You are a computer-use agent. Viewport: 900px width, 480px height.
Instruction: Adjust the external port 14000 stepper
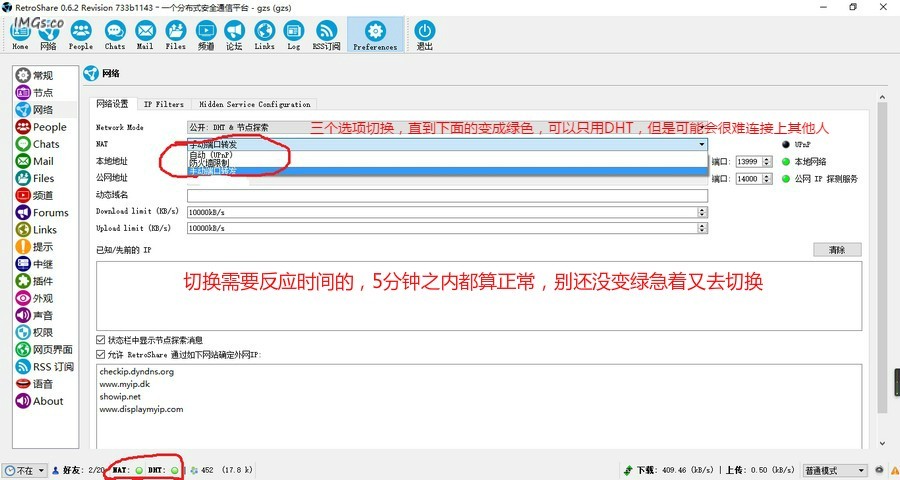pyautogui.click(x=766, y=179)
